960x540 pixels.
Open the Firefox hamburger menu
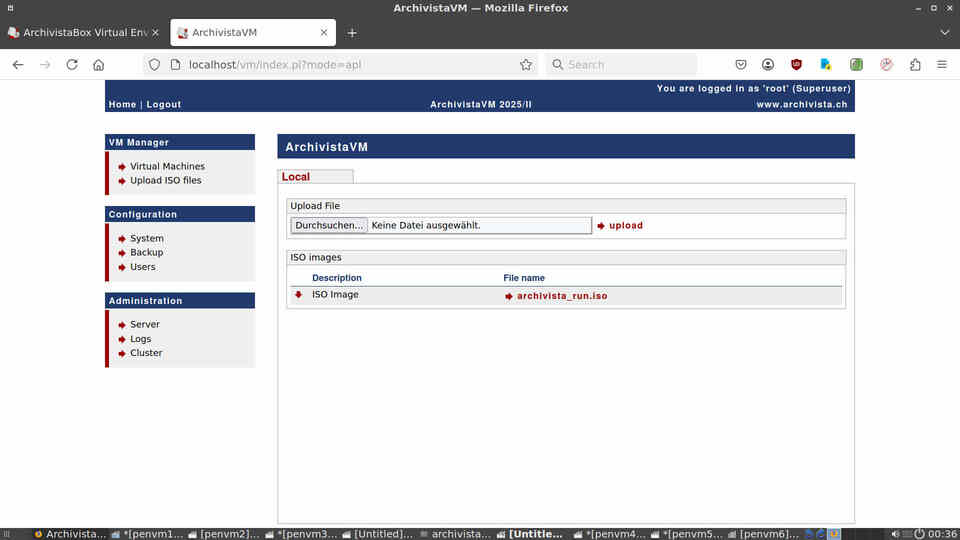point(942,64)
